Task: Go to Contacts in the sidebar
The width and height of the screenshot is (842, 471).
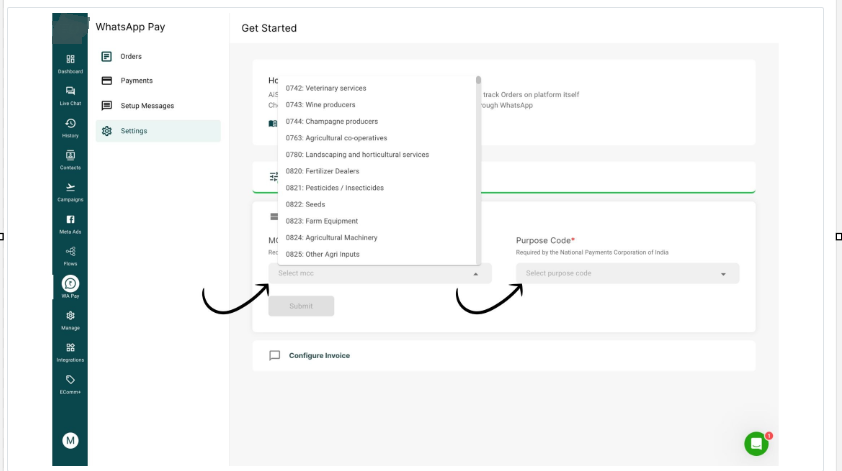Action: 70,160
